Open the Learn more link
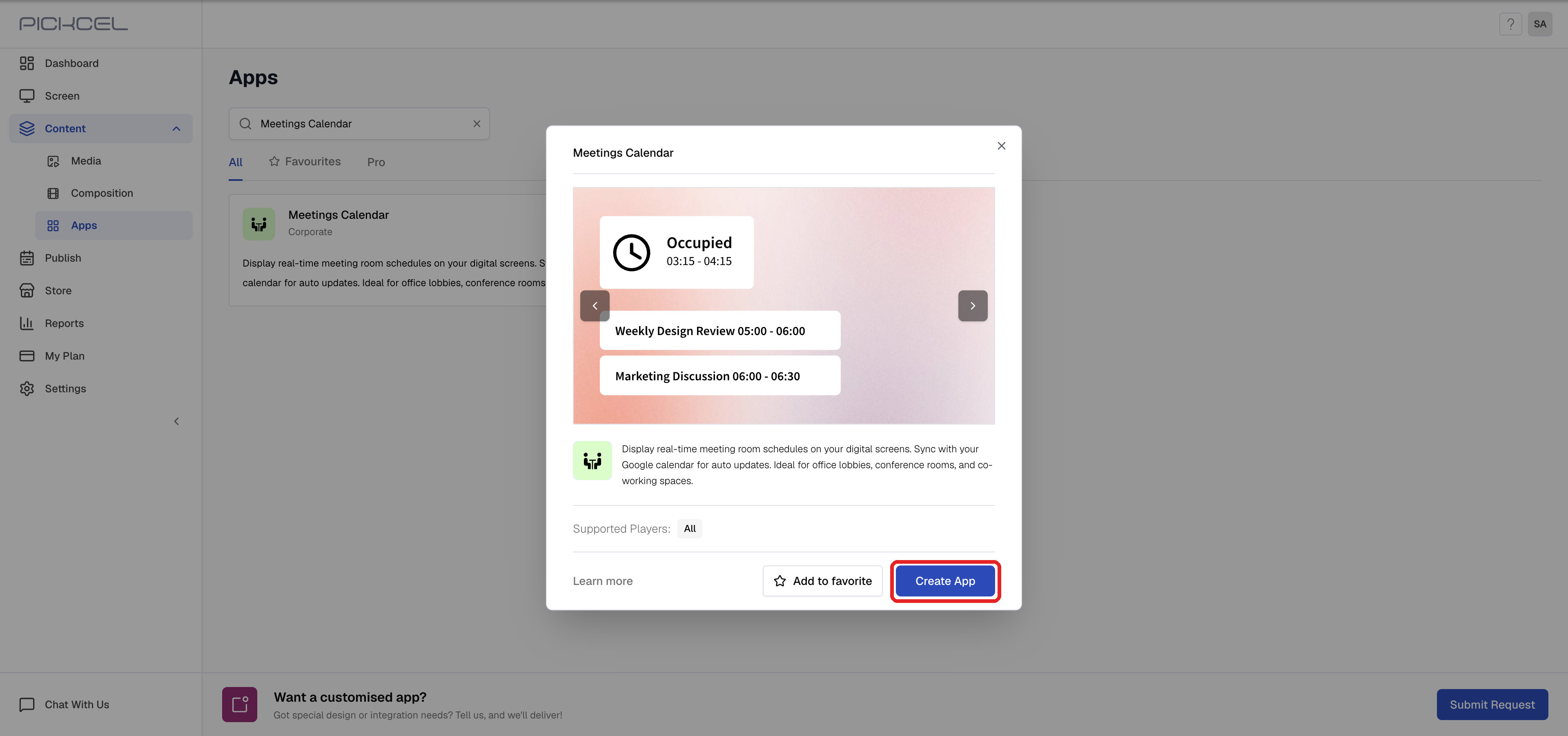Image resolution: width=1568 pixels, height=736 pixels. [603, 582]
